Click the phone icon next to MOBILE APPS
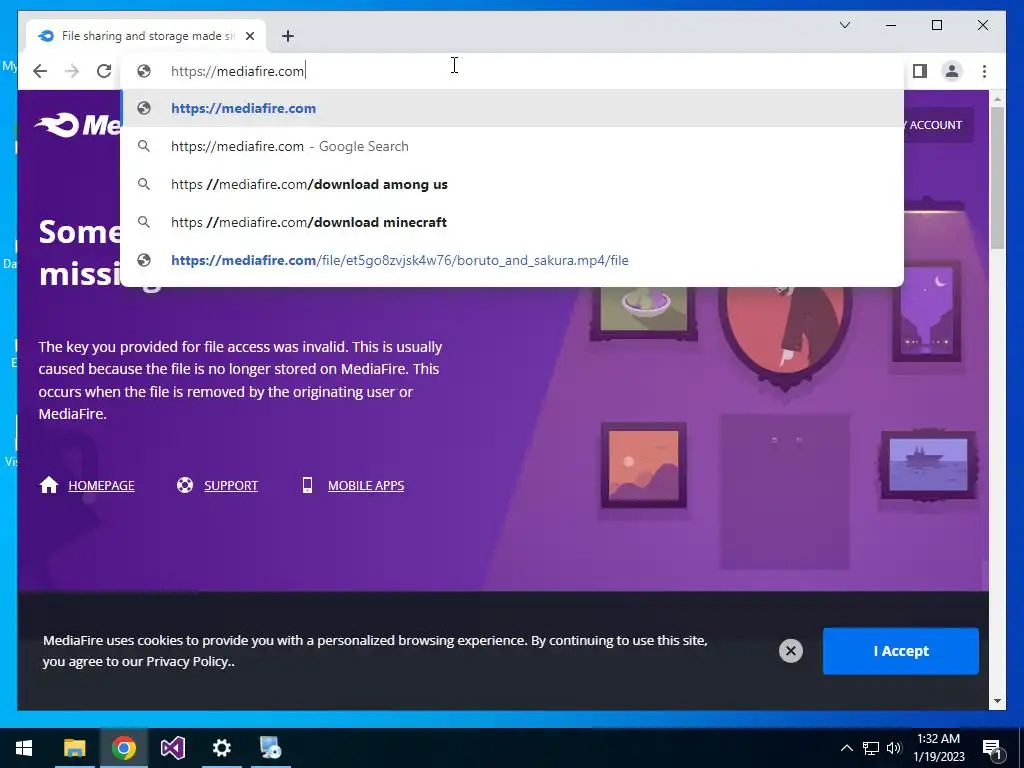This screenshot has width=1024, height=768. point(307,485)
